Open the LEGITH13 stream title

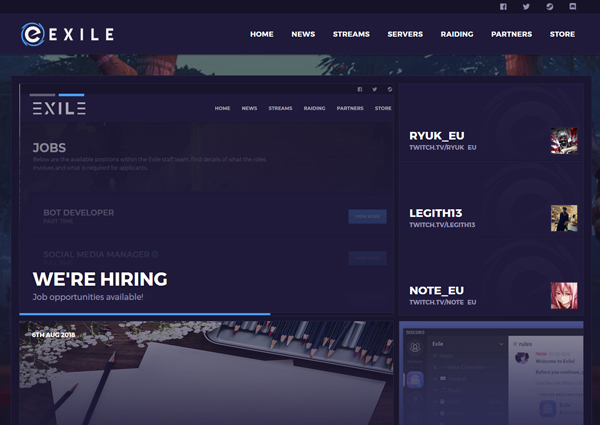(x=435, y=213)
